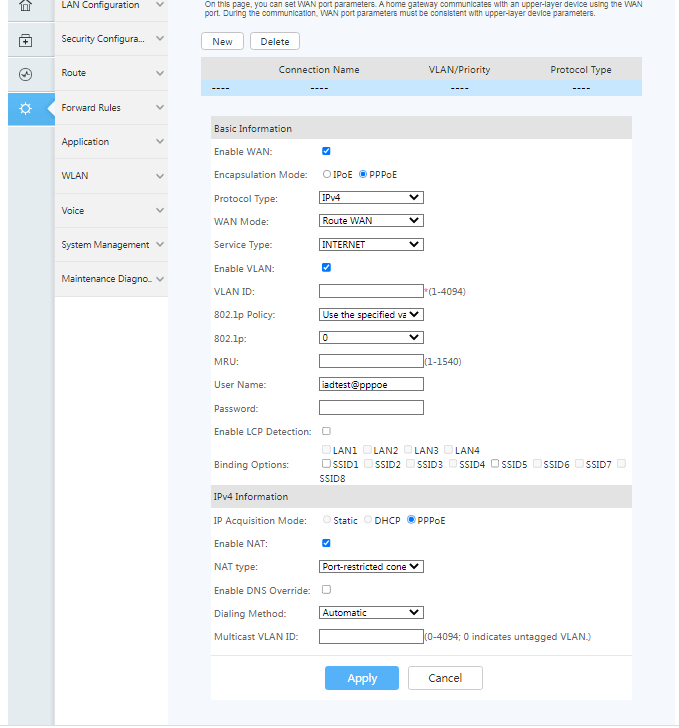Enable the LCP Detection checkbox
Viewport: 679px width, 728px height.
tap(326, 431)
